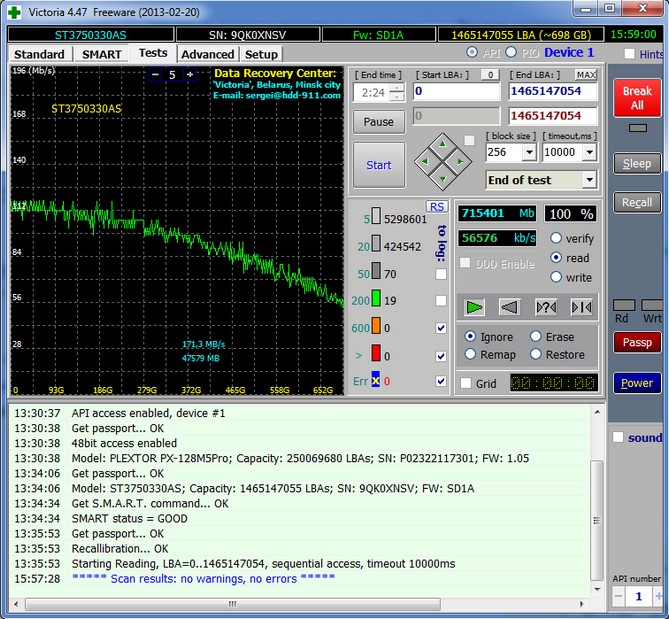The height and width of the screenshot is (619, 669).
Task: Select the butterfly scan mode icon
Action: pyautogui.click(x=581, y=306)
